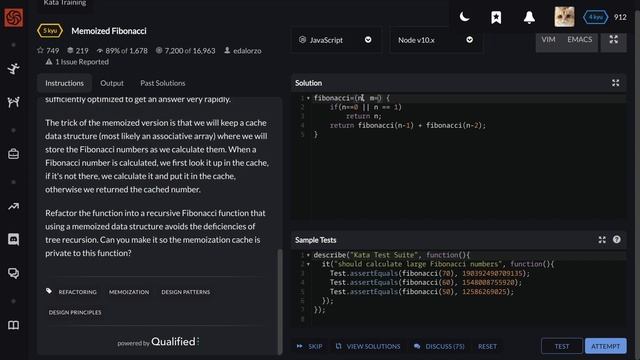This screenshot has height=360, width=640.
Task: Open the Discord chat sidebar icon
Action: (x=13, y=240)
